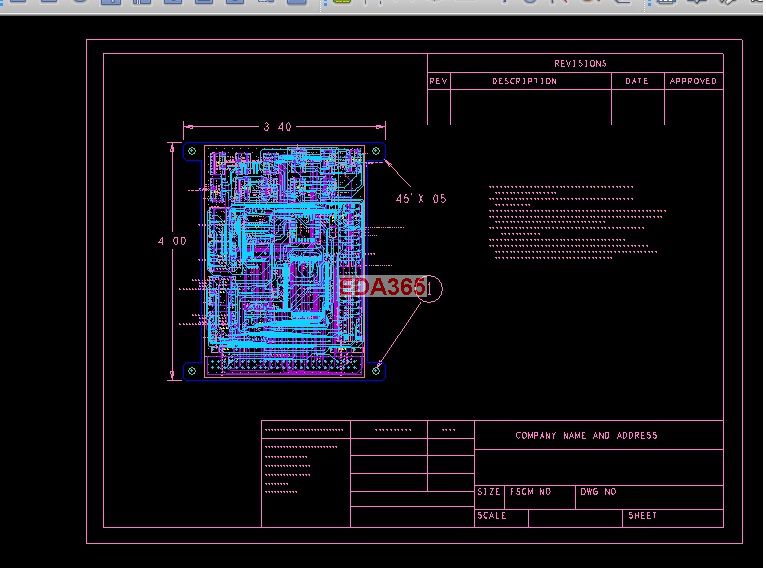766x573 pixels.
Task: Click the SHEET field label
Action: (642, 515)
